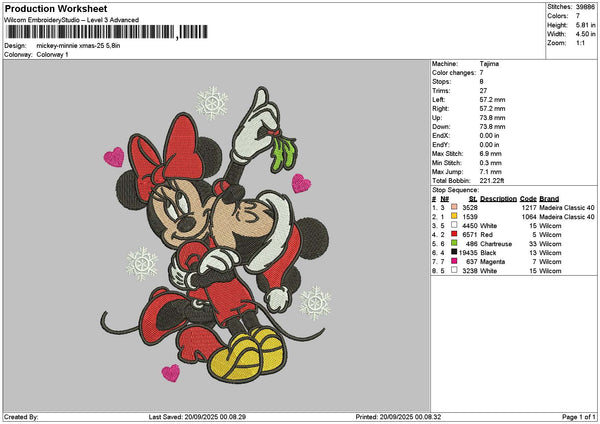Image resolution: width=600 pixels, height=424 pixels.
Task: Click the design name mickey-minnie xmas-25
Action: (78, 46)
